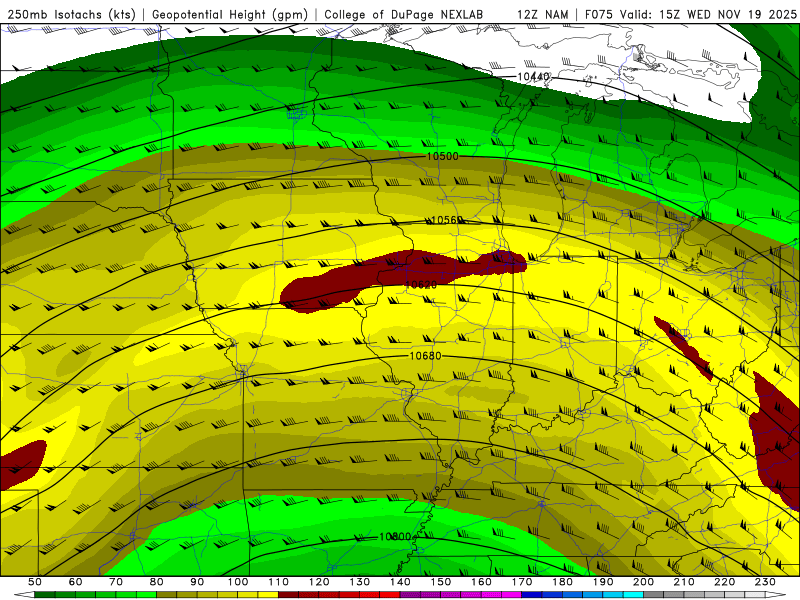Viewport: 800px width, 600px height.
Task: Click the 200 value on the color scale
Action: click(644, 582)
